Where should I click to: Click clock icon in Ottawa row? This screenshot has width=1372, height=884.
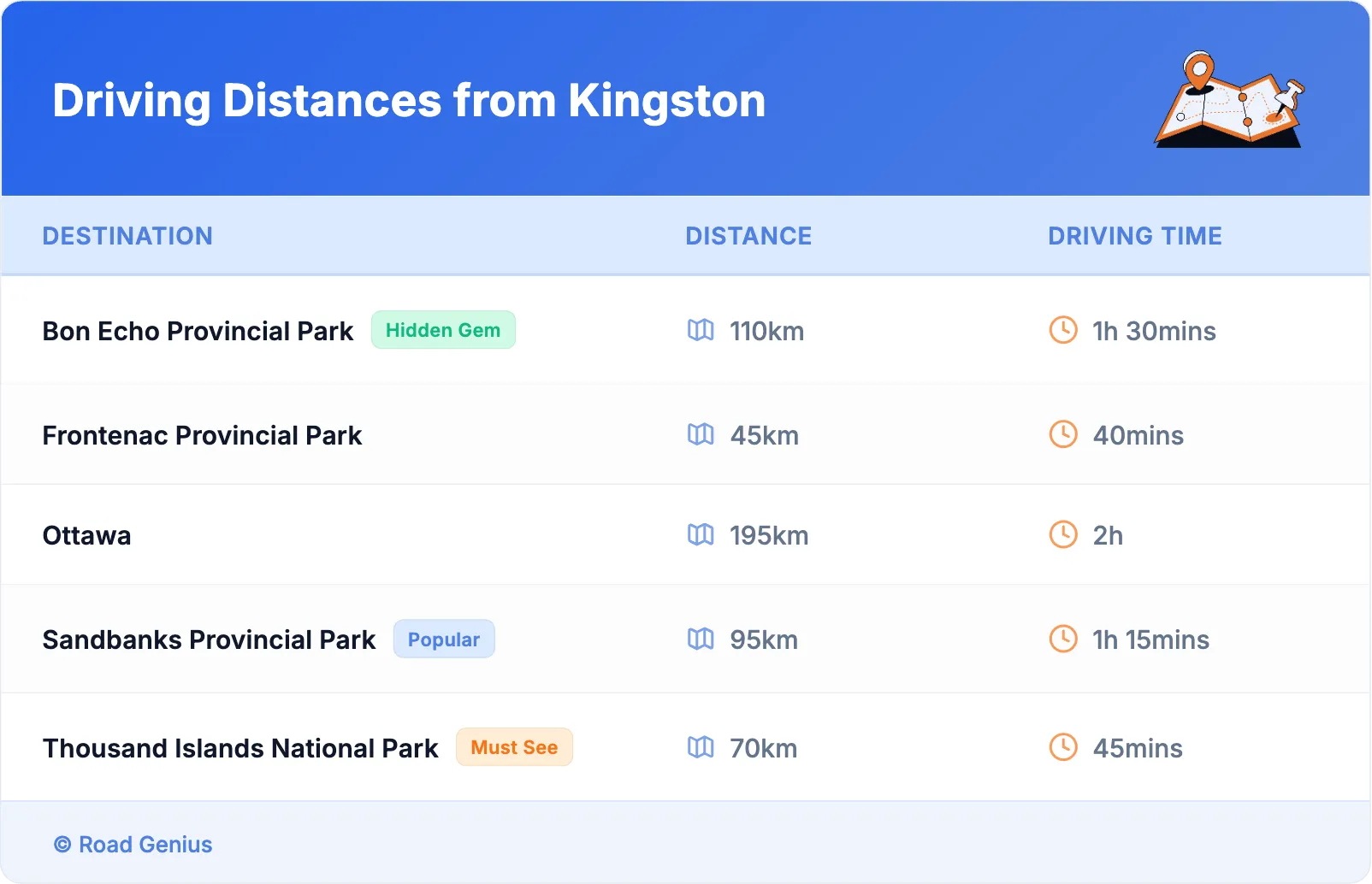coord(1063,534)
